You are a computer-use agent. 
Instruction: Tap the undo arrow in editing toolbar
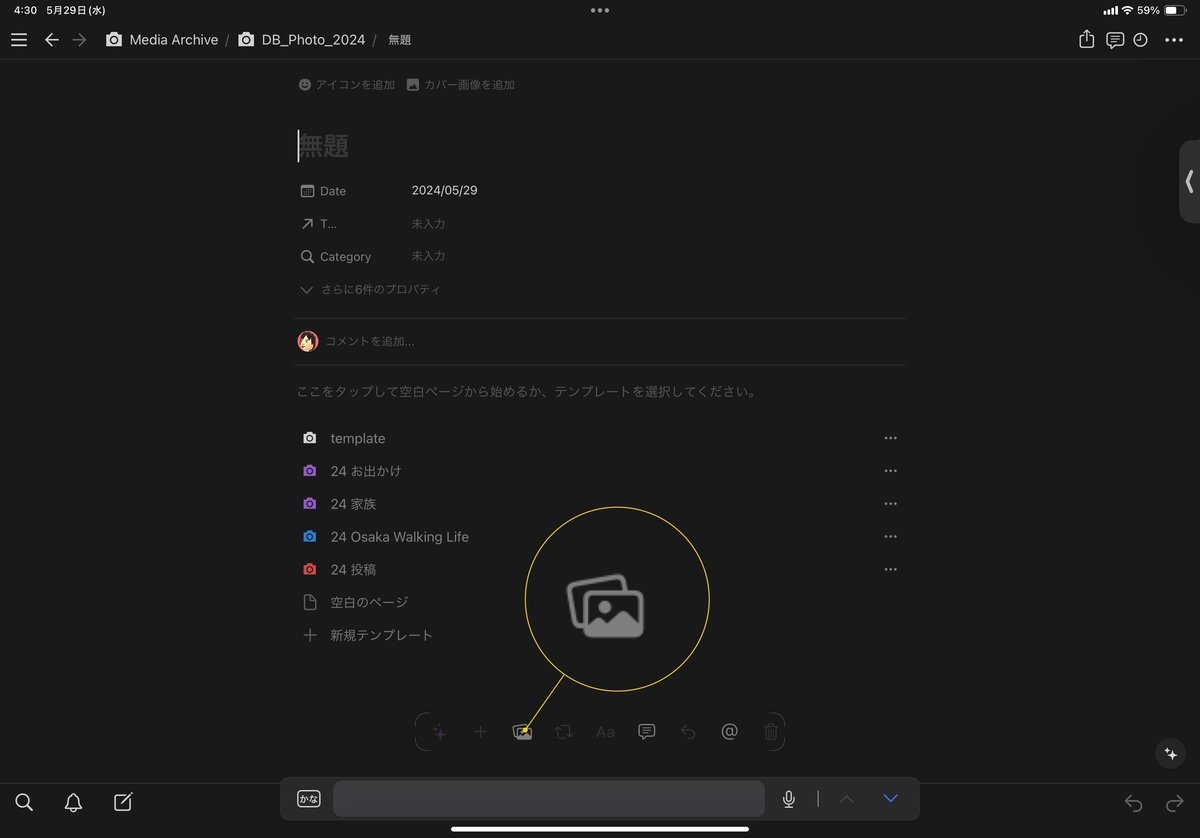688,732
